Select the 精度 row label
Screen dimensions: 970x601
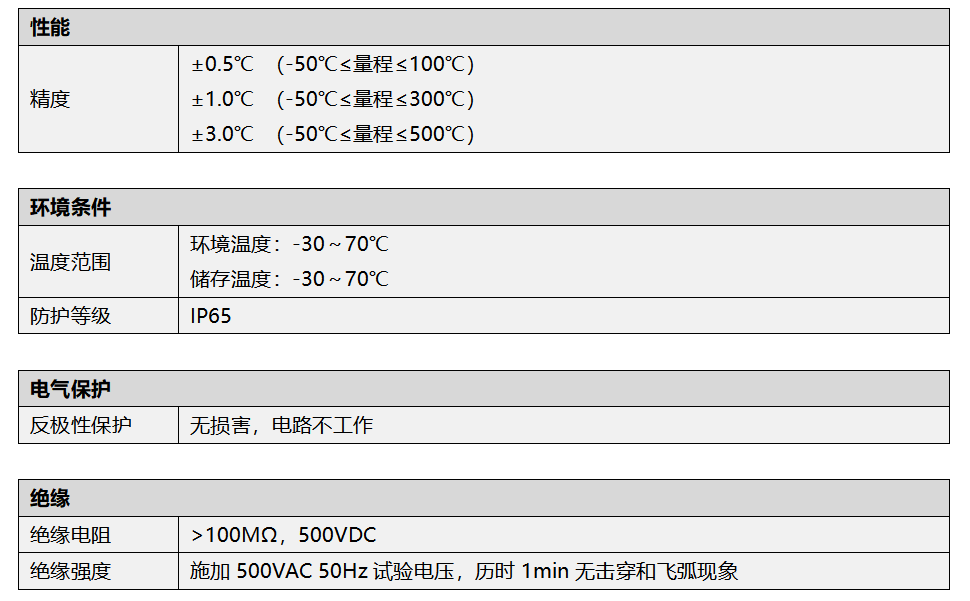pyautogui.click(x=50, y=99)
